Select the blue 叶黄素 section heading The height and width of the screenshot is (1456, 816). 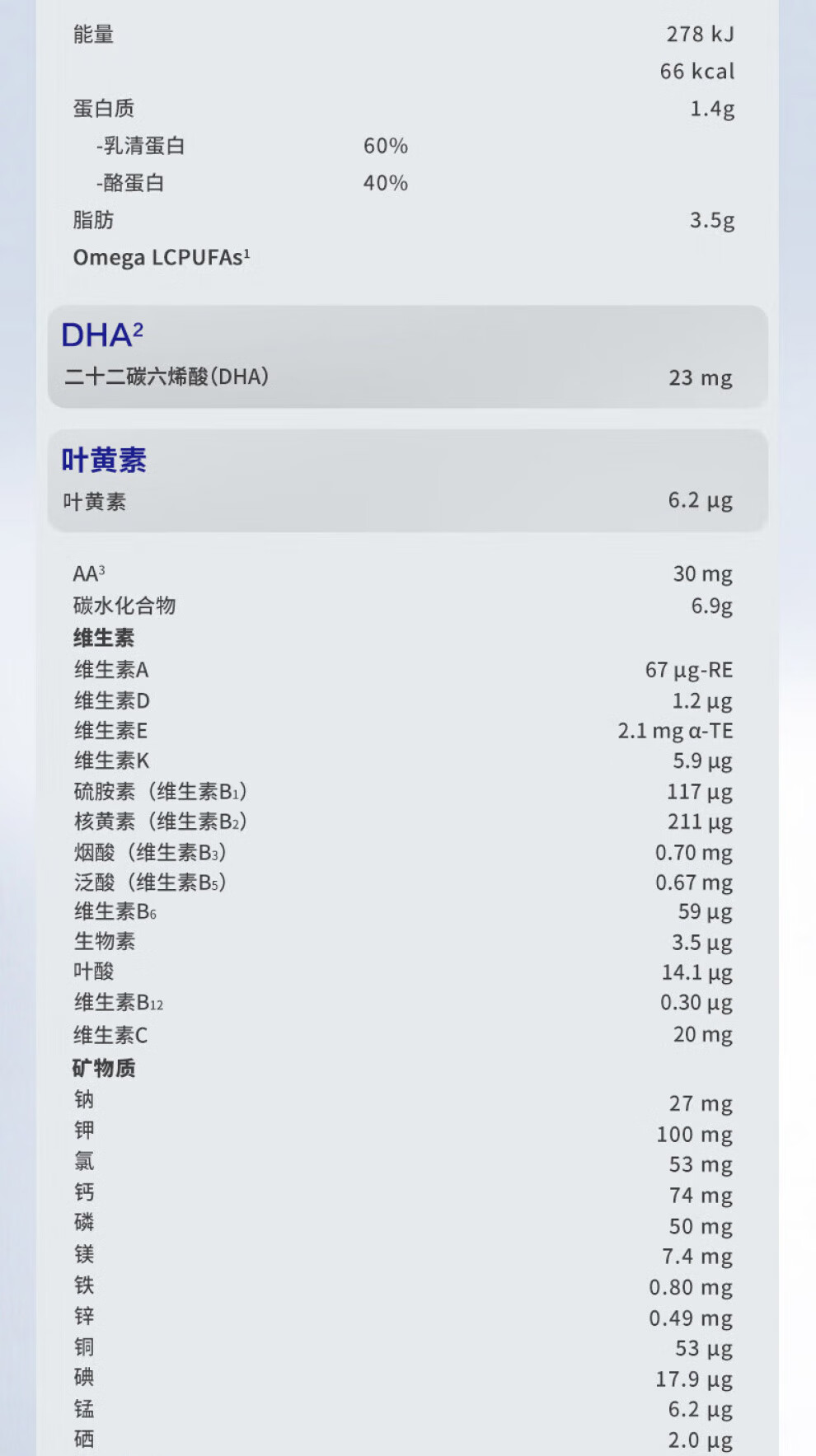(104, 460)
